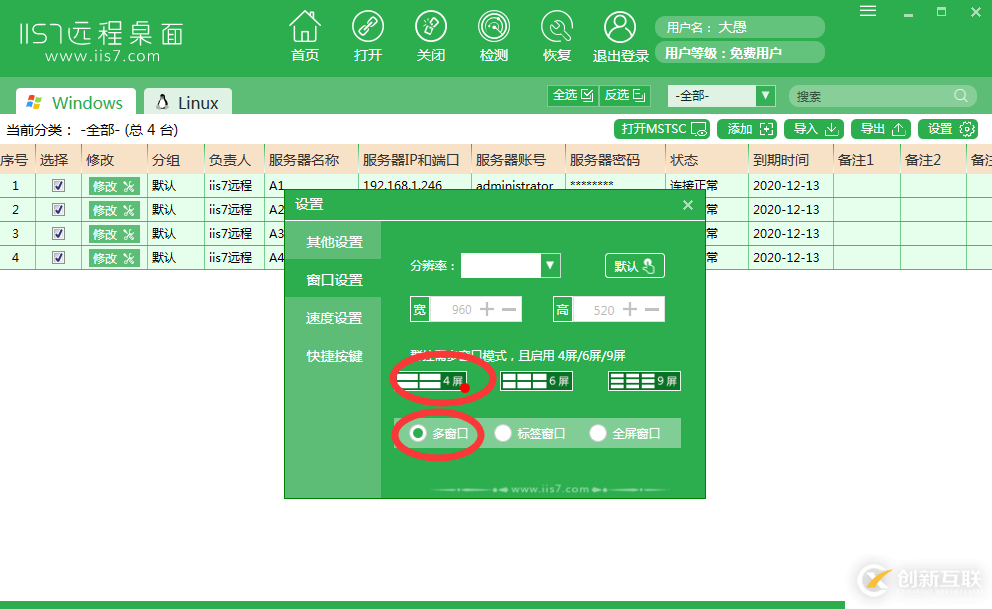
Task: Uncheck the checkbox for server row 1
Action: (x=58, y=185)
